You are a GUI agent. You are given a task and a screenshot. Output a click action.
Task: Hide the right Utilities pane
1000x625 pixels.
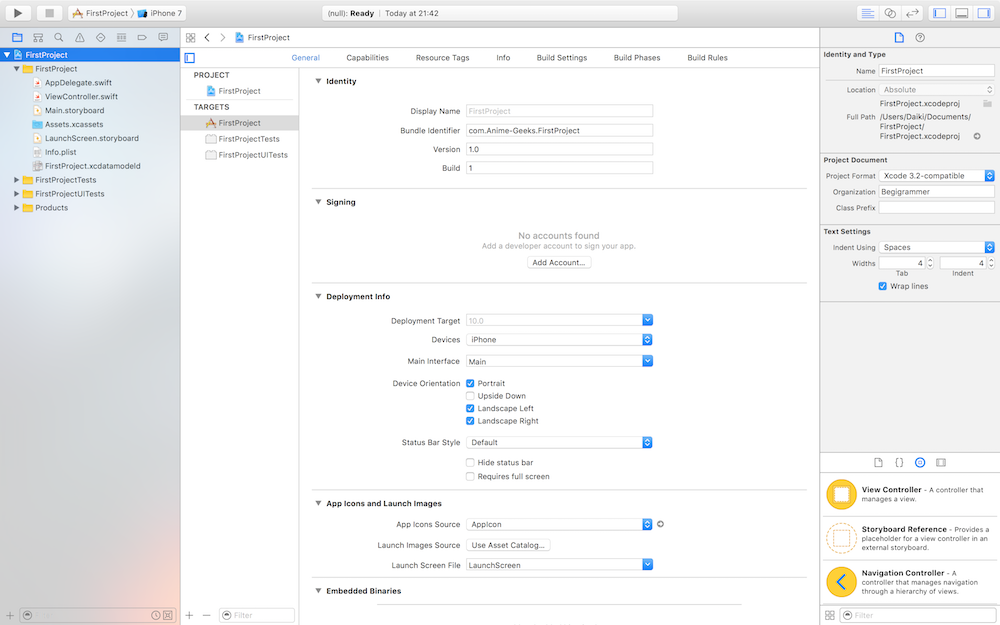(x=984, y=13)
